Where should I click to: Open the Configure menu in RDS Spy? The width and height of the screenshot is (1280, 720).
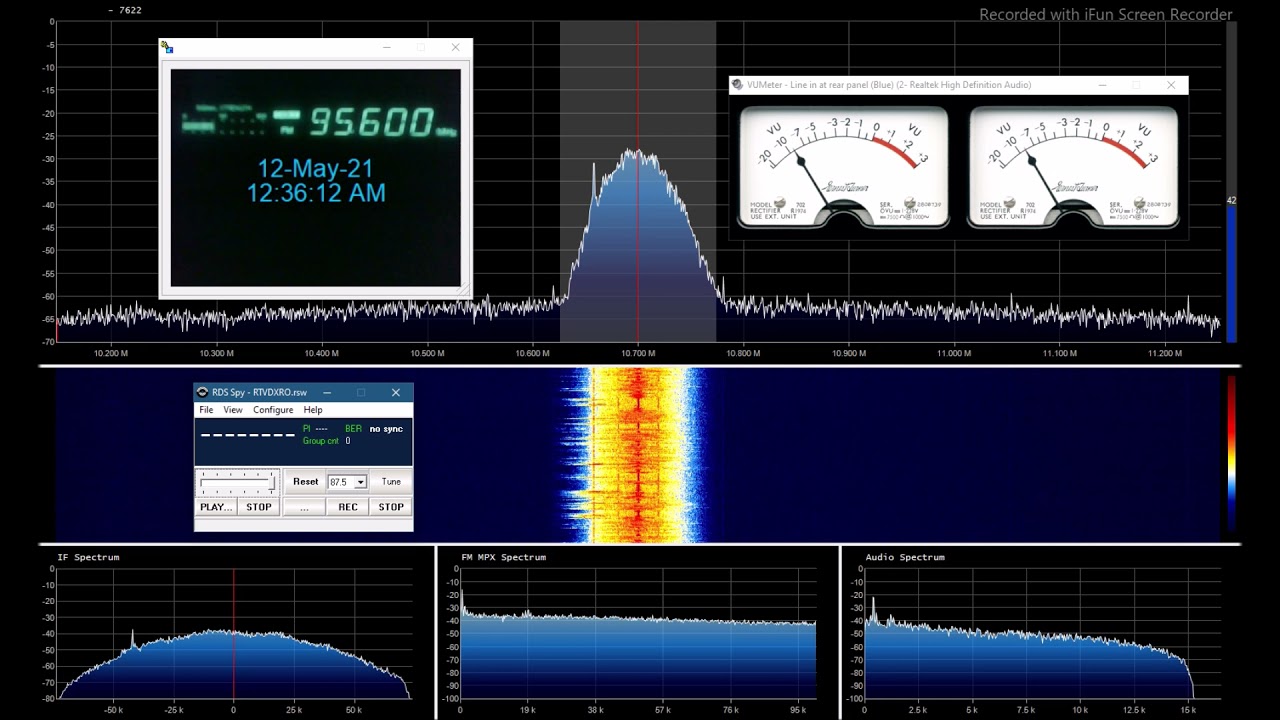pyautogui.click(x=273, y=410)
